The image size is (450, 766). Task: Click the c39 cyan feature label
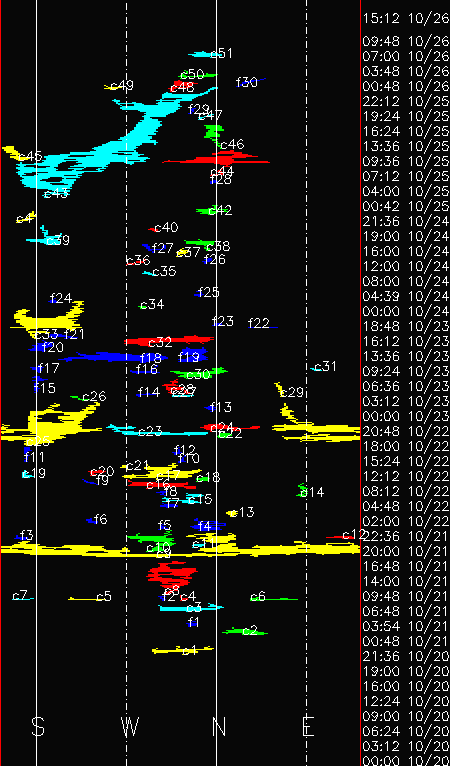(58, 240)
